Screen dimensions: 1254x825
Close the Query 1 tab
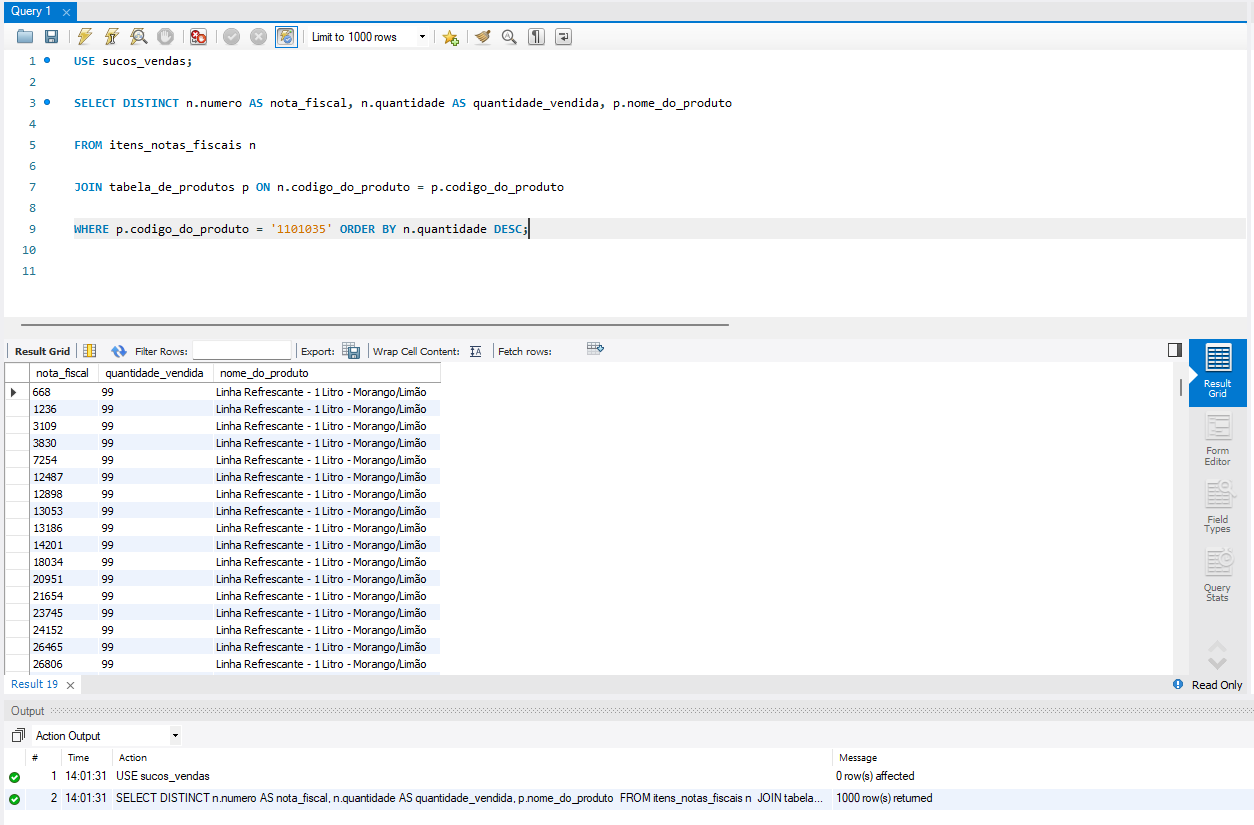click(x=67, y=12)
